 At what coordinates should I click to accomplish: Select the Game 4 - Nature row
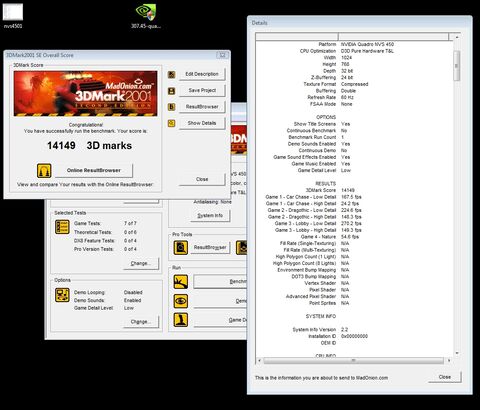coord(354,237)
